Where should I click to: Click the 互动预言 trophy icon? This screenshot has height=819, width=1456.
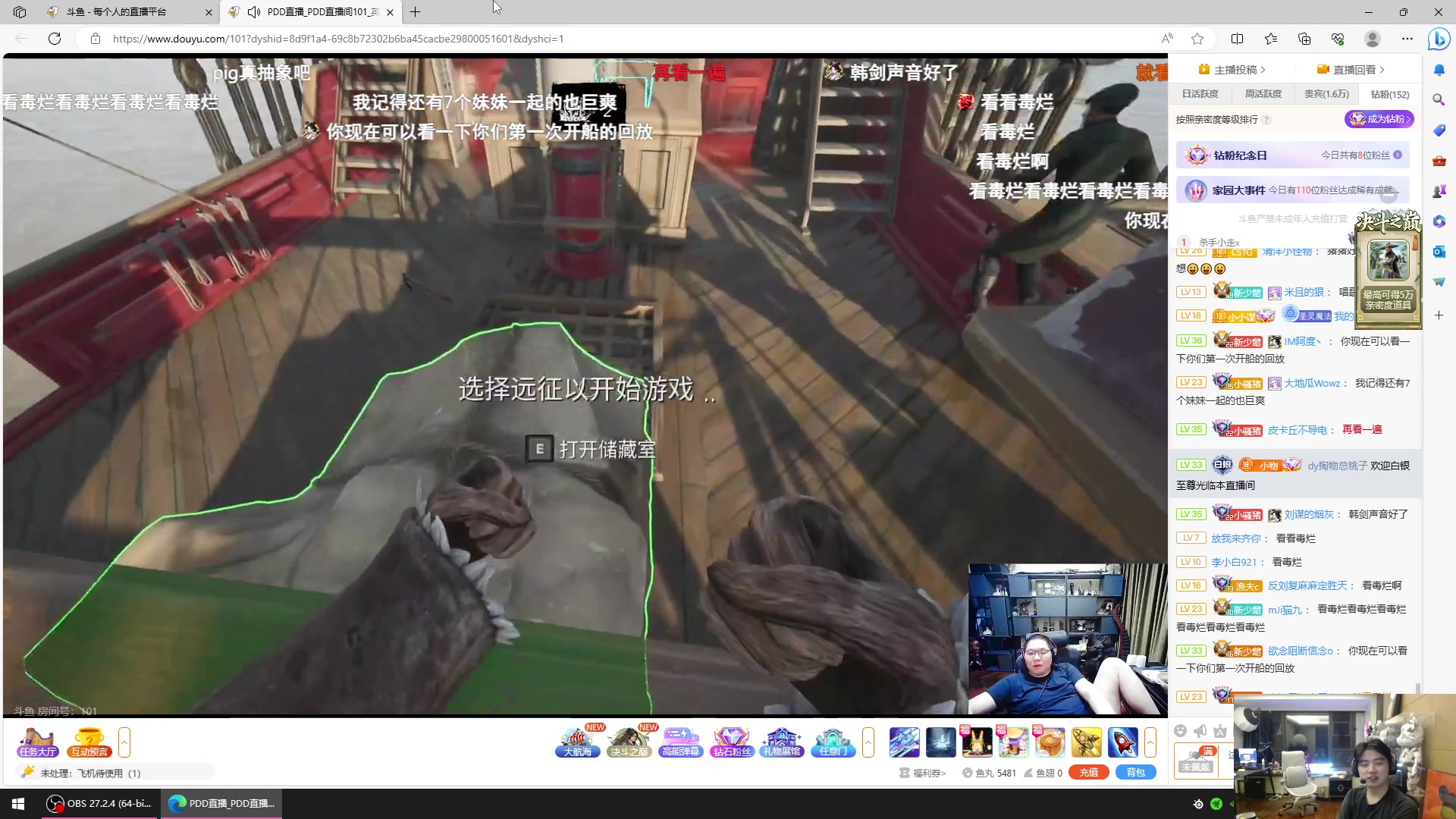click(89, 742)
